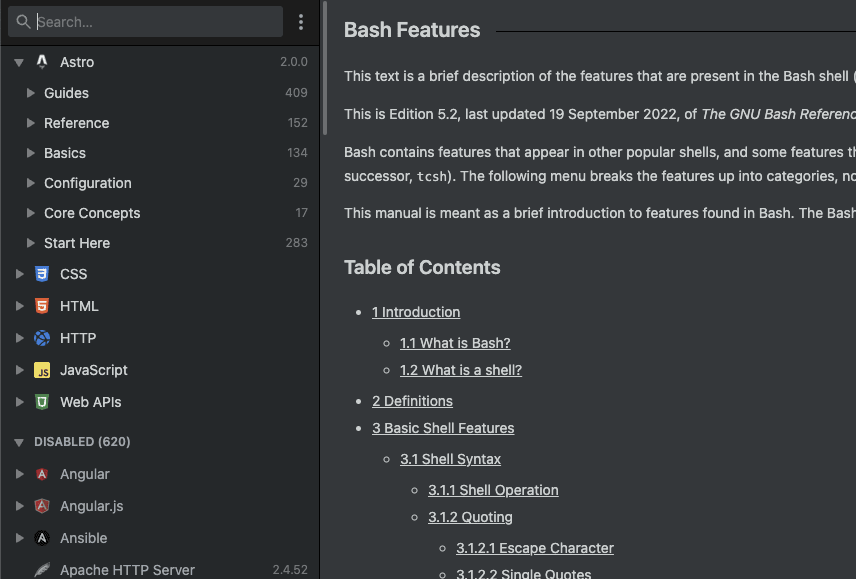Open the three-dot options menu
The width and height of the screenshot is (856, 579).
(301, 22)
